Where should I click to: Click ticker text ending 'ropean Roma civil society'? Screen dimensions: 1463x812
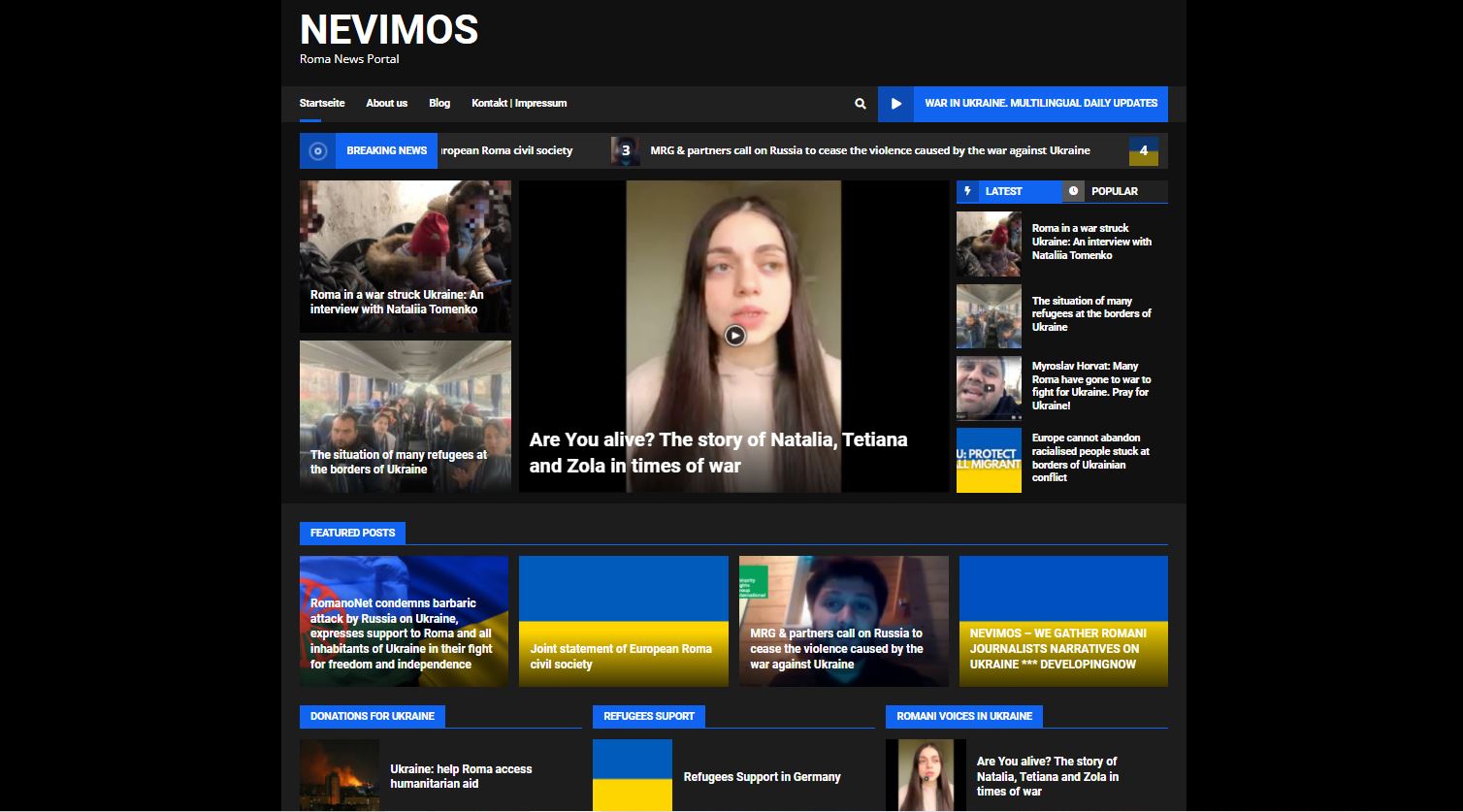pos(505,150)
